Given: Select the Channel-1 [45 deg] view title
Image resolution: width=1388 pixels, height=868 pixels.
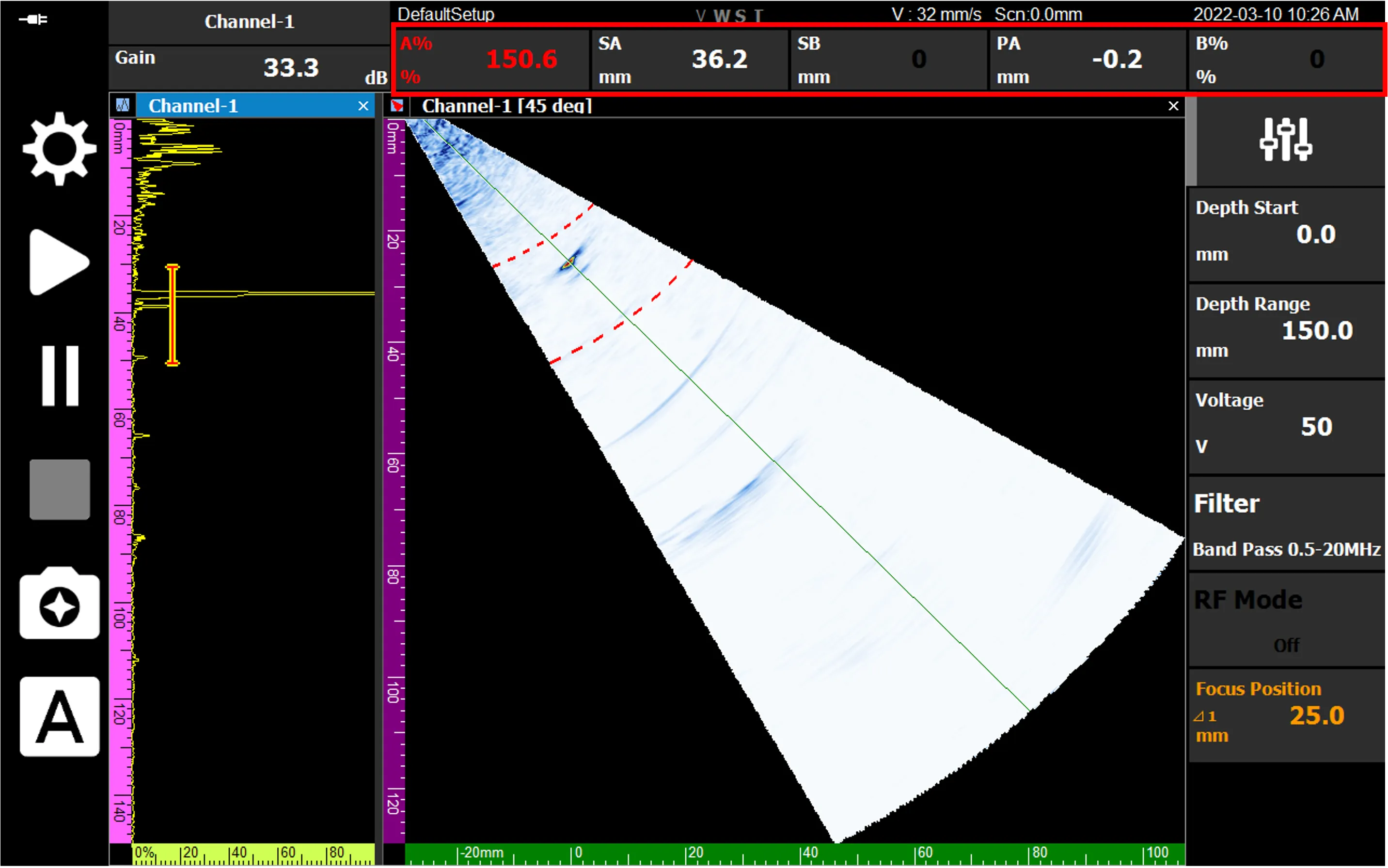Looking at the screenshot, I should [506, 106].
